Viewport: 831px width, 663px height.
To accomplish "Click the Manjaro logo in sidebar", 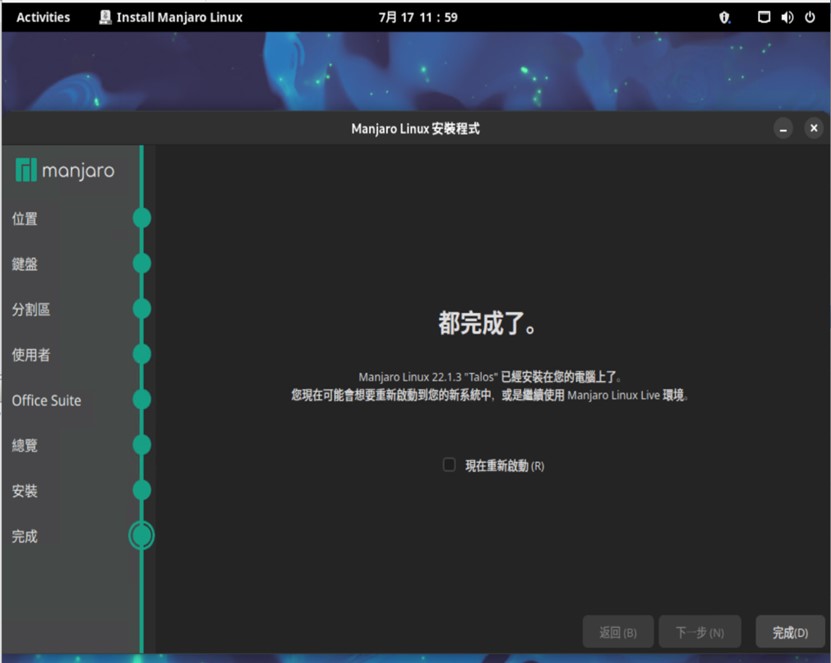I will [x=65, y=170].
